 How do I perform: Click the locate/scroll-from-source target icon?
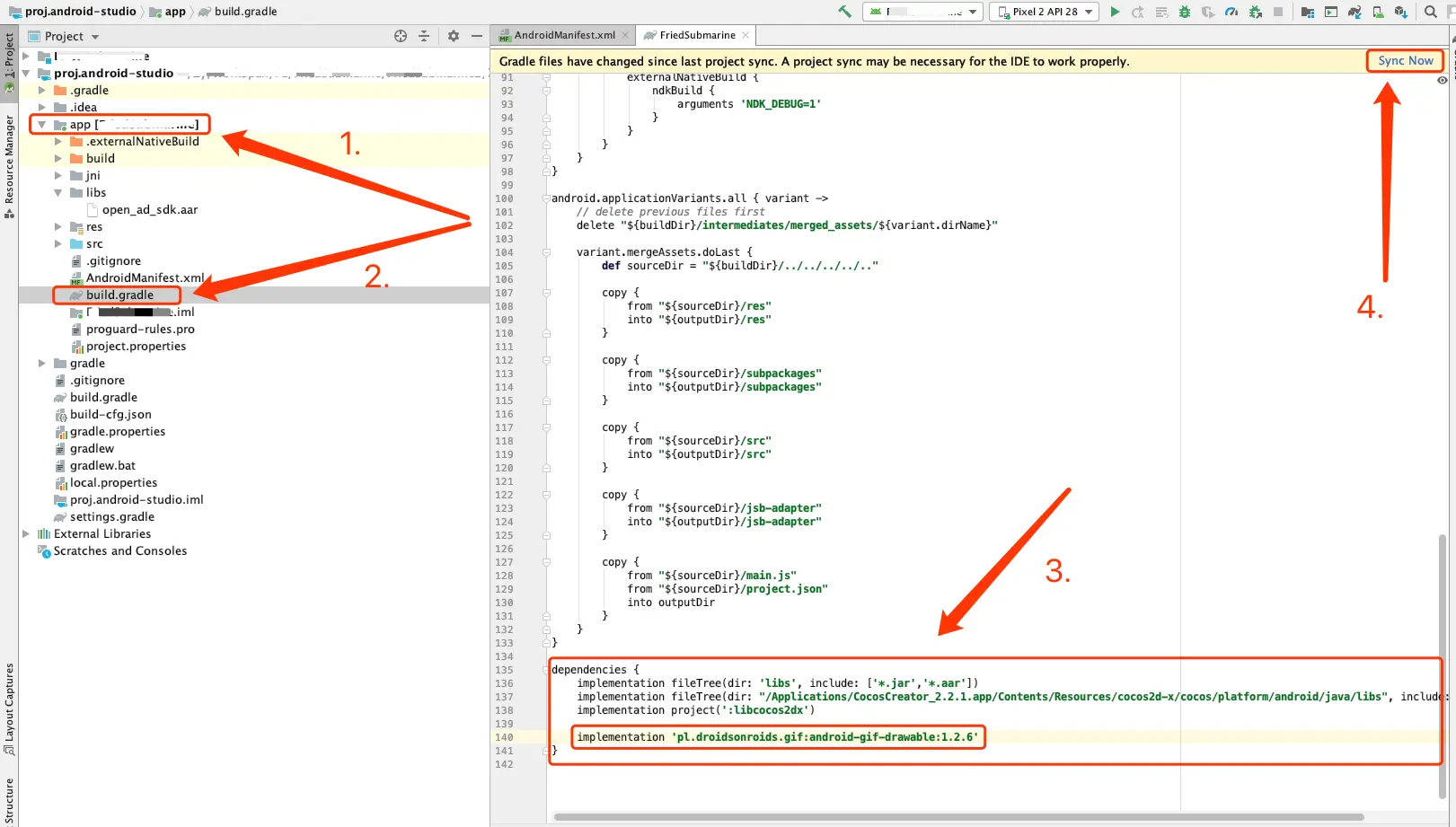tap(401, 36)
